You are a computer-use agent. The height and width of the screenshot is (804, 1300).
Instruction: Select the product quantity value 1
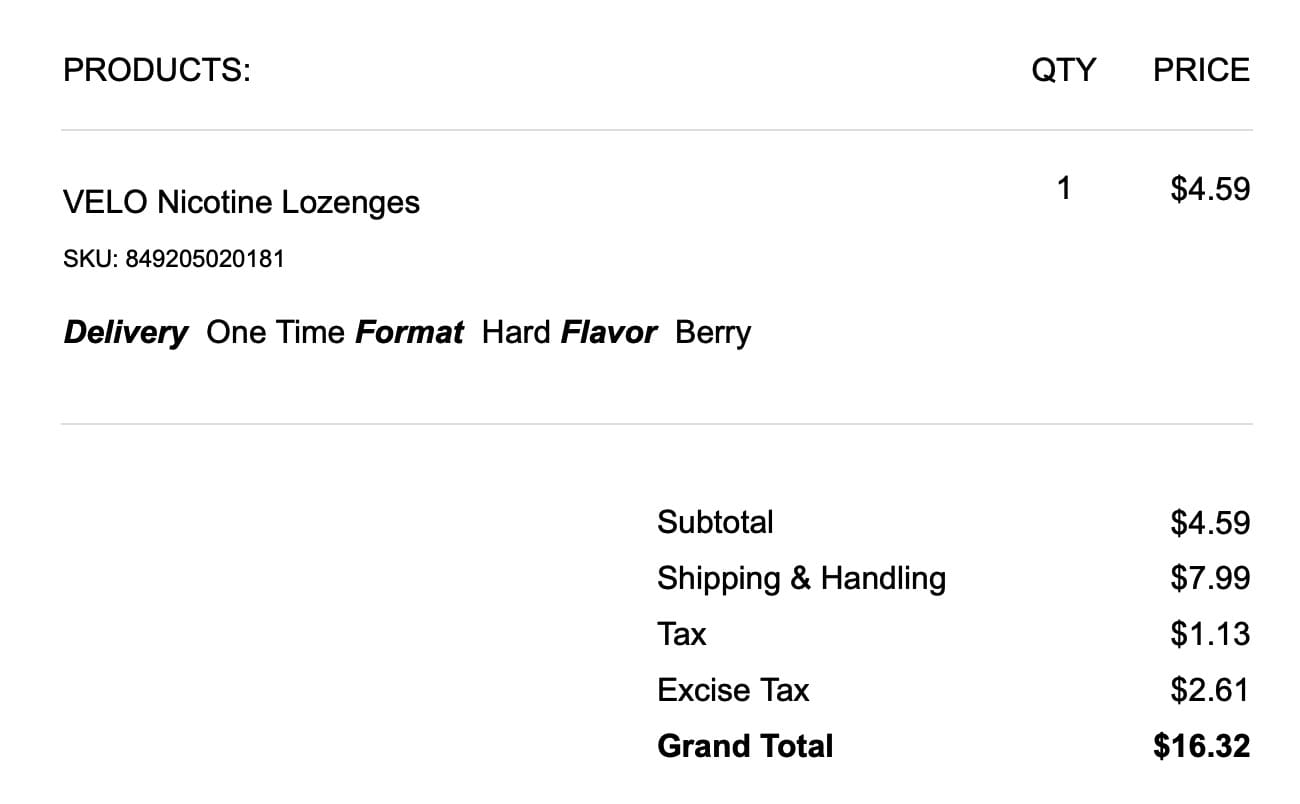point(1063,188)
